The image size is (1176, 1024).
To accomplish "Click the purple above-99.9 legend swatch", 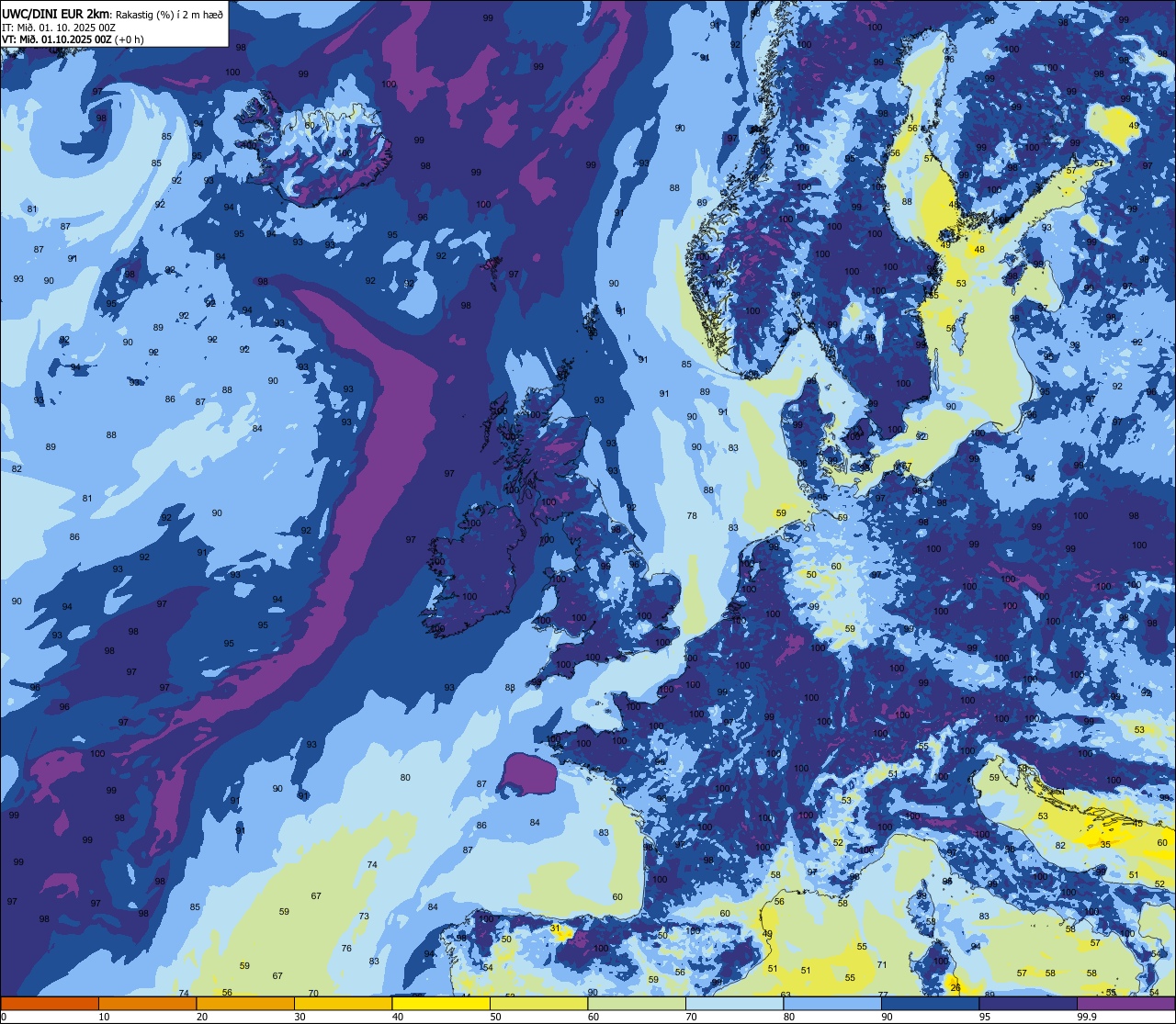I will pyautogui.click(x=1126, y=1003).
